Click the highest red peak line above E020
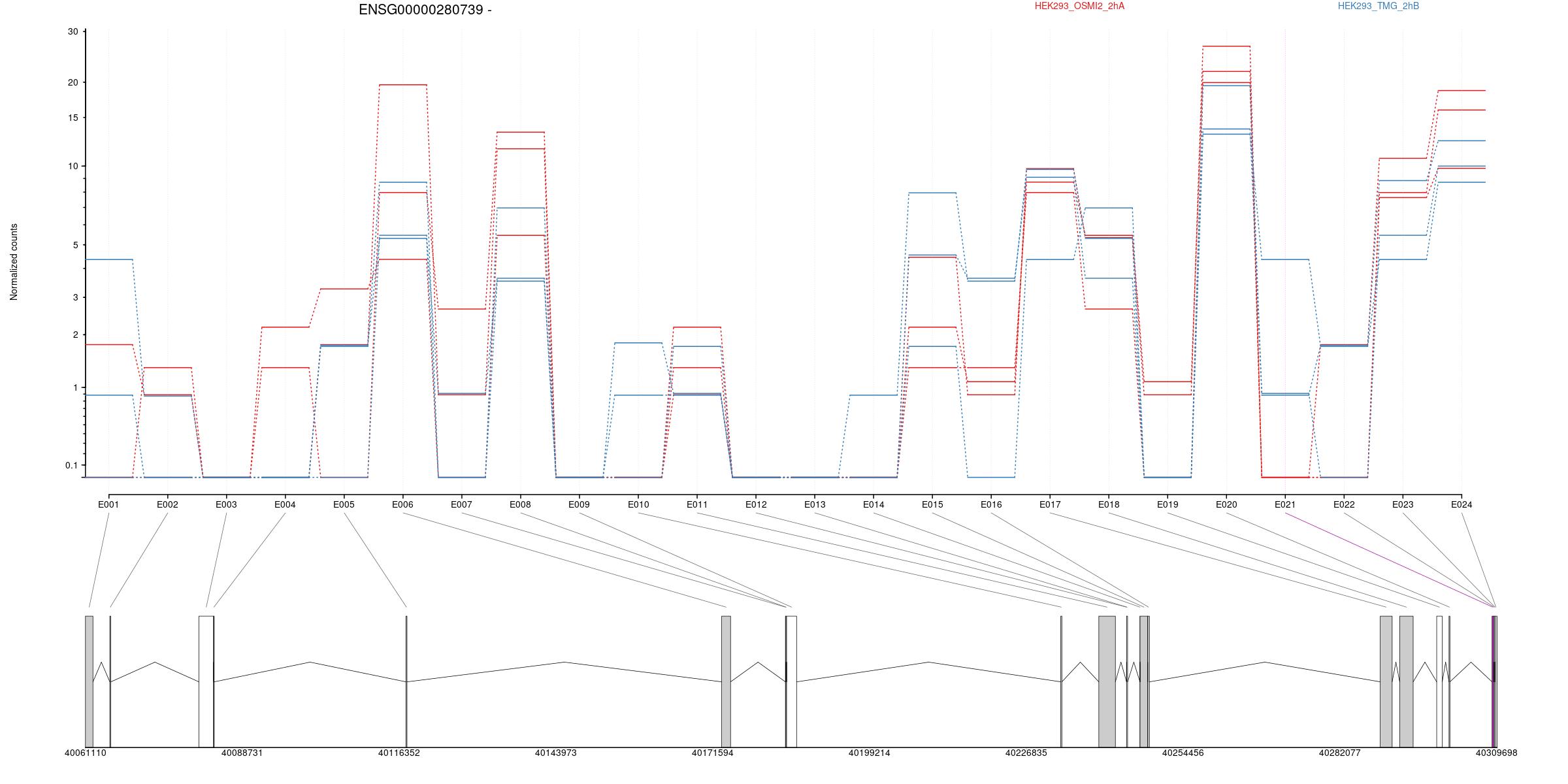Viewport: 1568px width, 784px height. coord(1226,46)
